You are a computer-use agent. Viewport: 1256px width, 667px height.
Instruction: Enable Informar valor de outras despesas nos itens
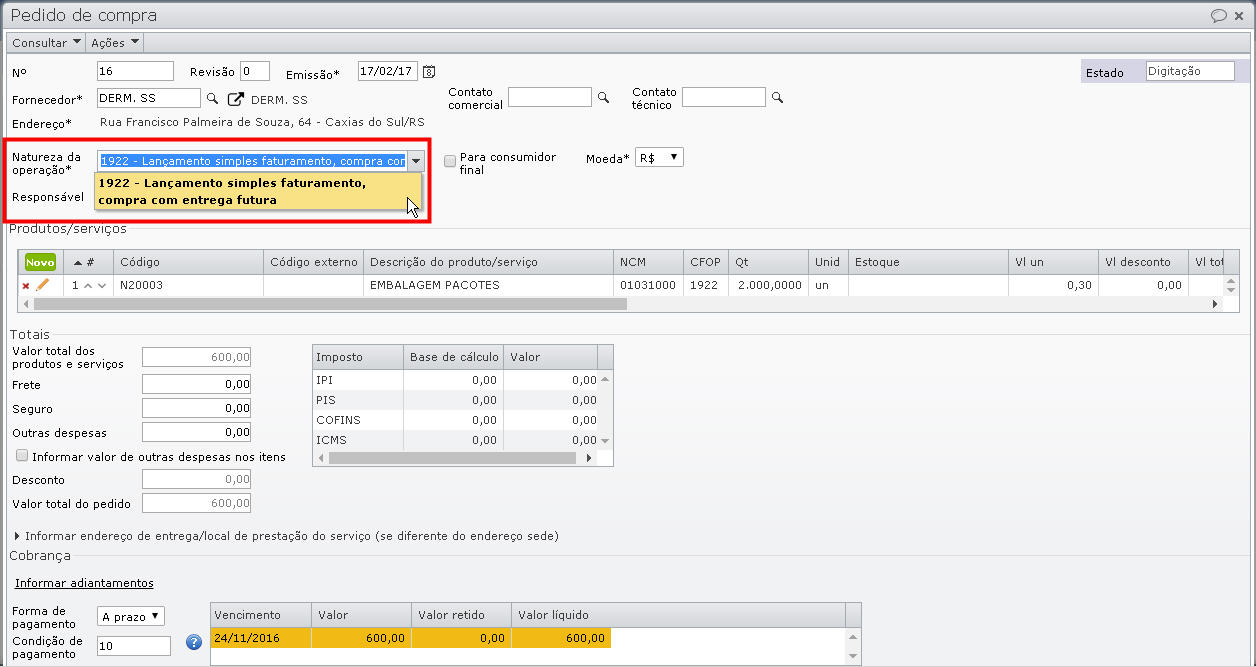click(22, 456)
